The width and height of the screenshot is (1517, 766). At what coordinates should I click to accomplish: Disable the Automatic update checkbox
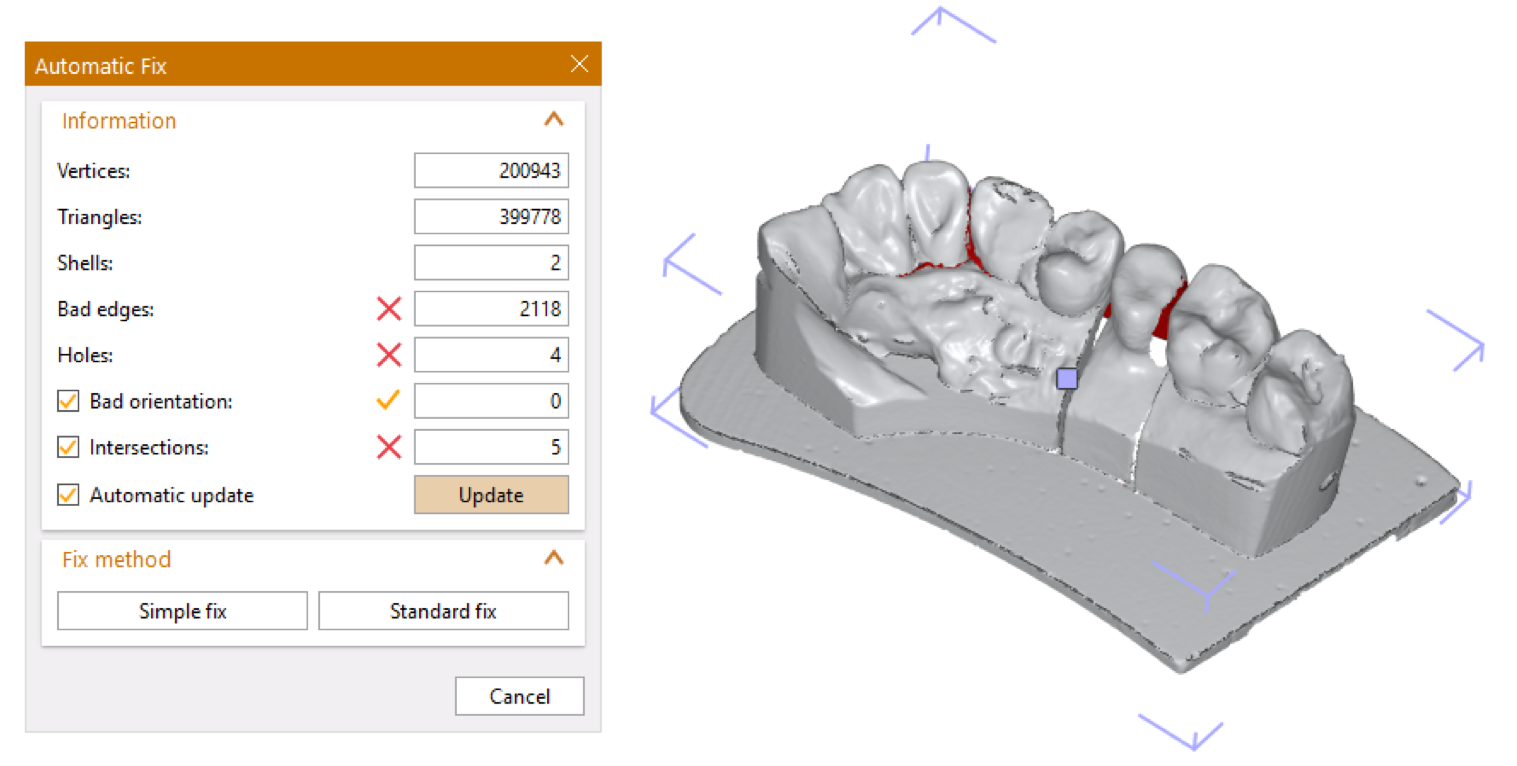coord(68,495)
